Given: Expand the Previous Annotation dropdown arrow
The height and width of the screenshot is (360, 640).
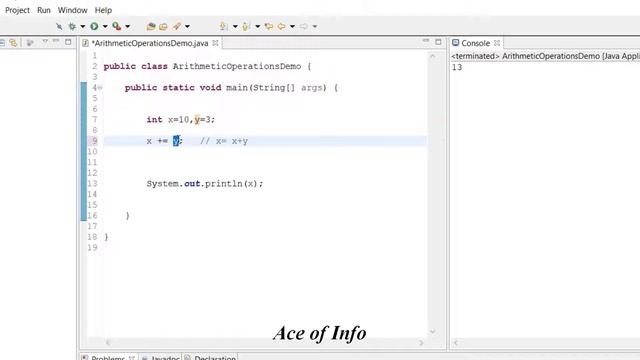Looking at the screenshot, I should coord(258,27).
